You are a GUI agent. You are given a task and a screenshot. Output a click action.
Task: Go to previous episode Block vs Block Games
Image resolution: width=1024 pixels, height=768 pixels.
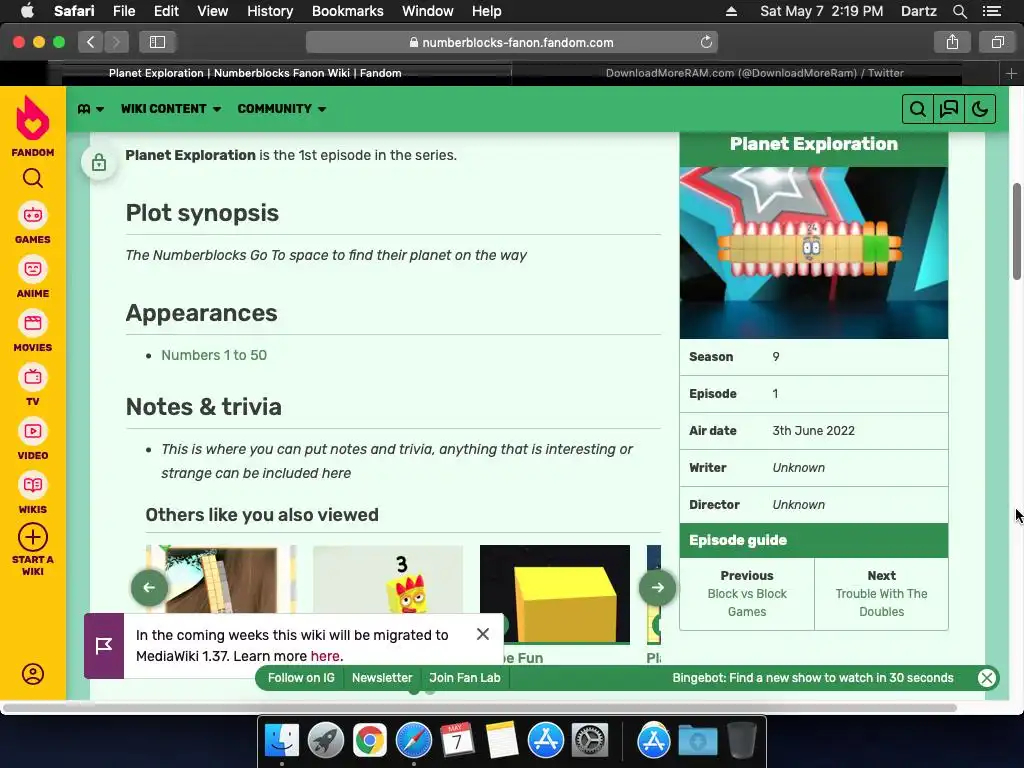[747, 603]
